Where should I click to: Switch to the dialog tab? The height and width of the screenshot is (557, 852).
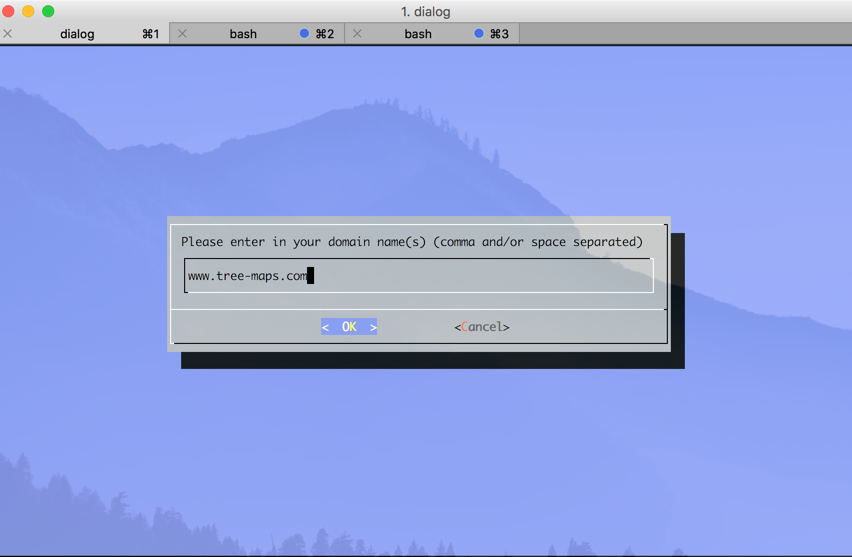[x=85, y=34]
